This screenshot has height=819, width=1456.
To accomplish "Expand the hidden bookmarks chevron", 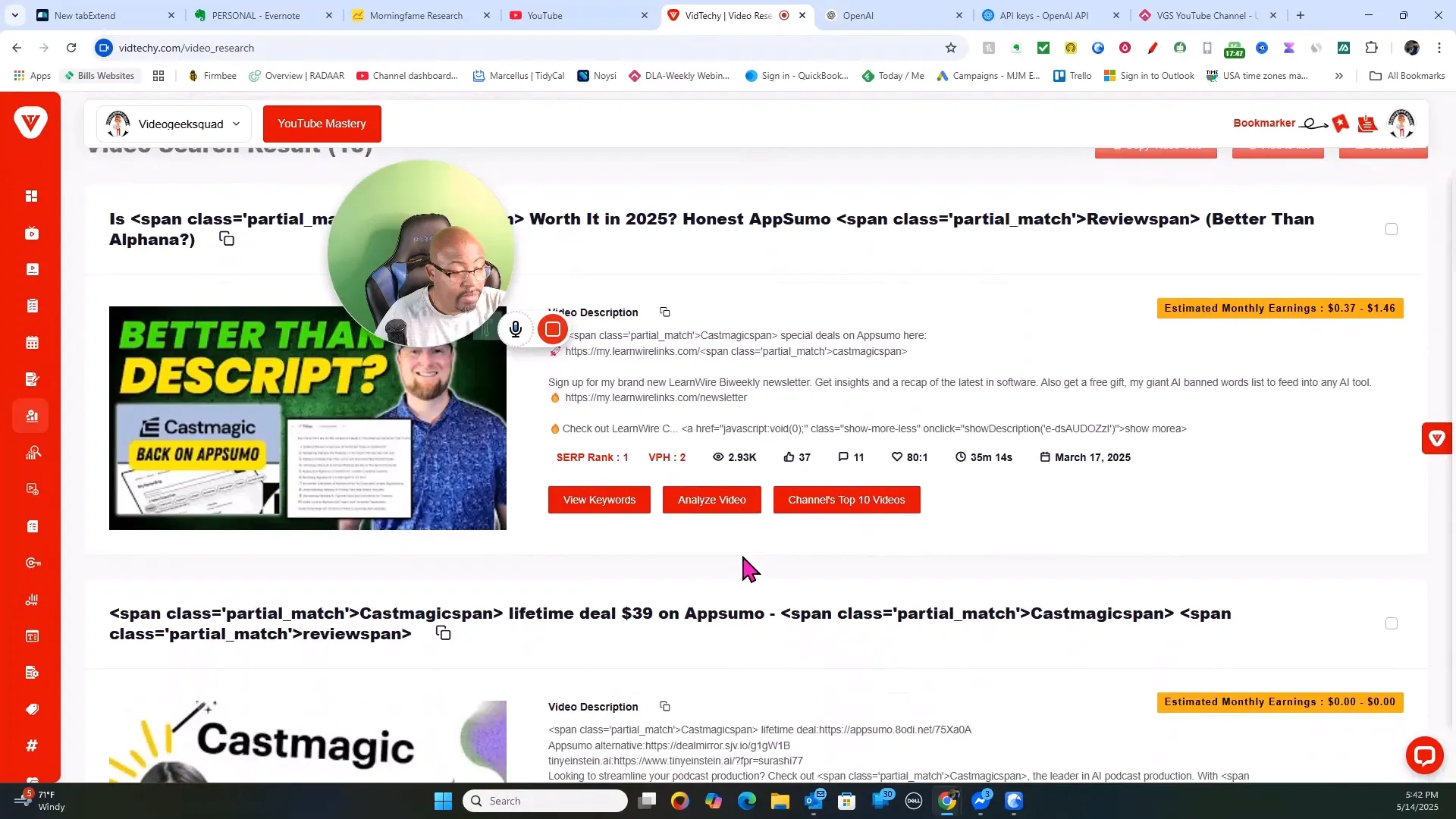I will [1338, 76].
